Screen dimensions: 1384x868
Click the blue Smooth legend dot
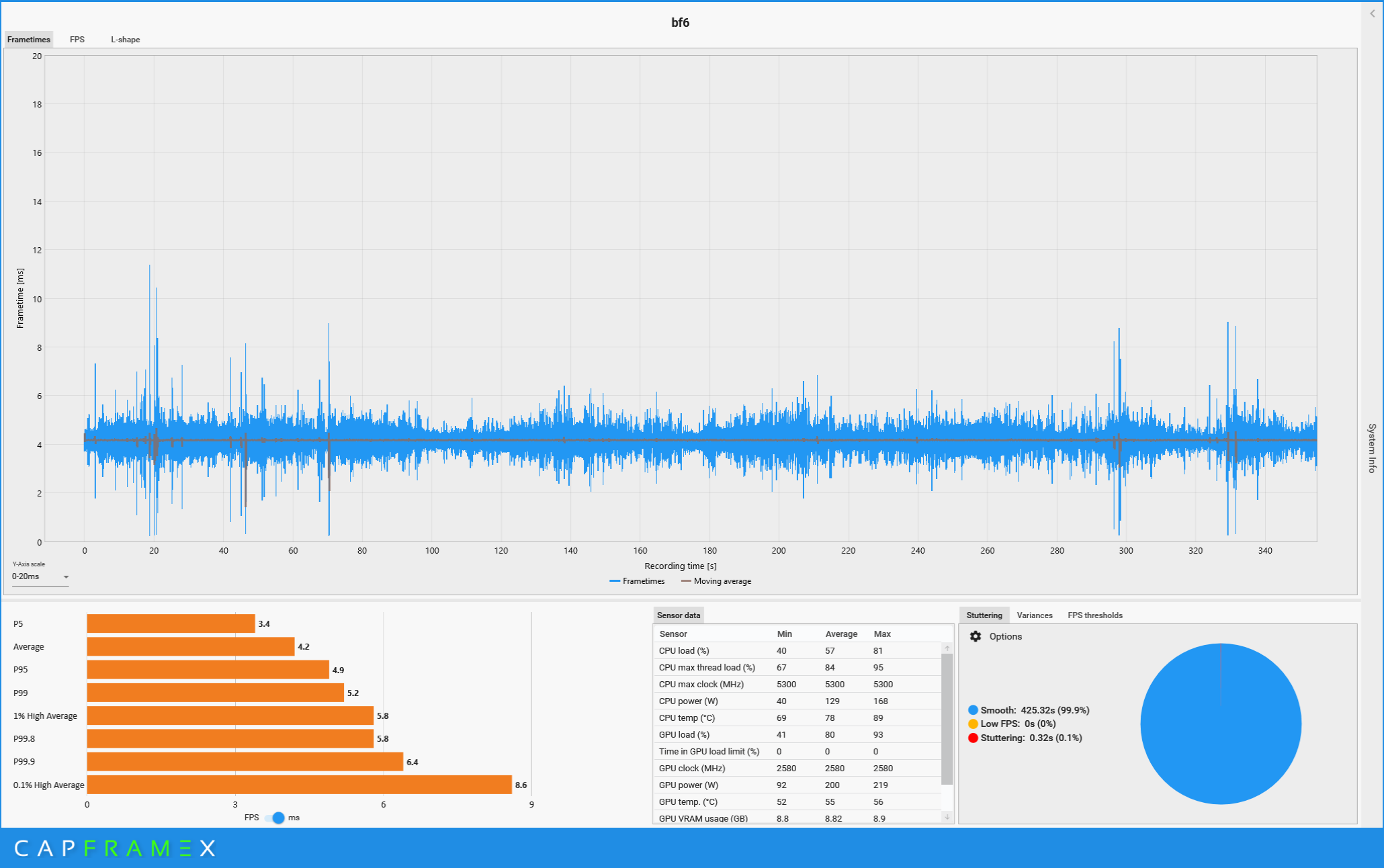point(973,710)
